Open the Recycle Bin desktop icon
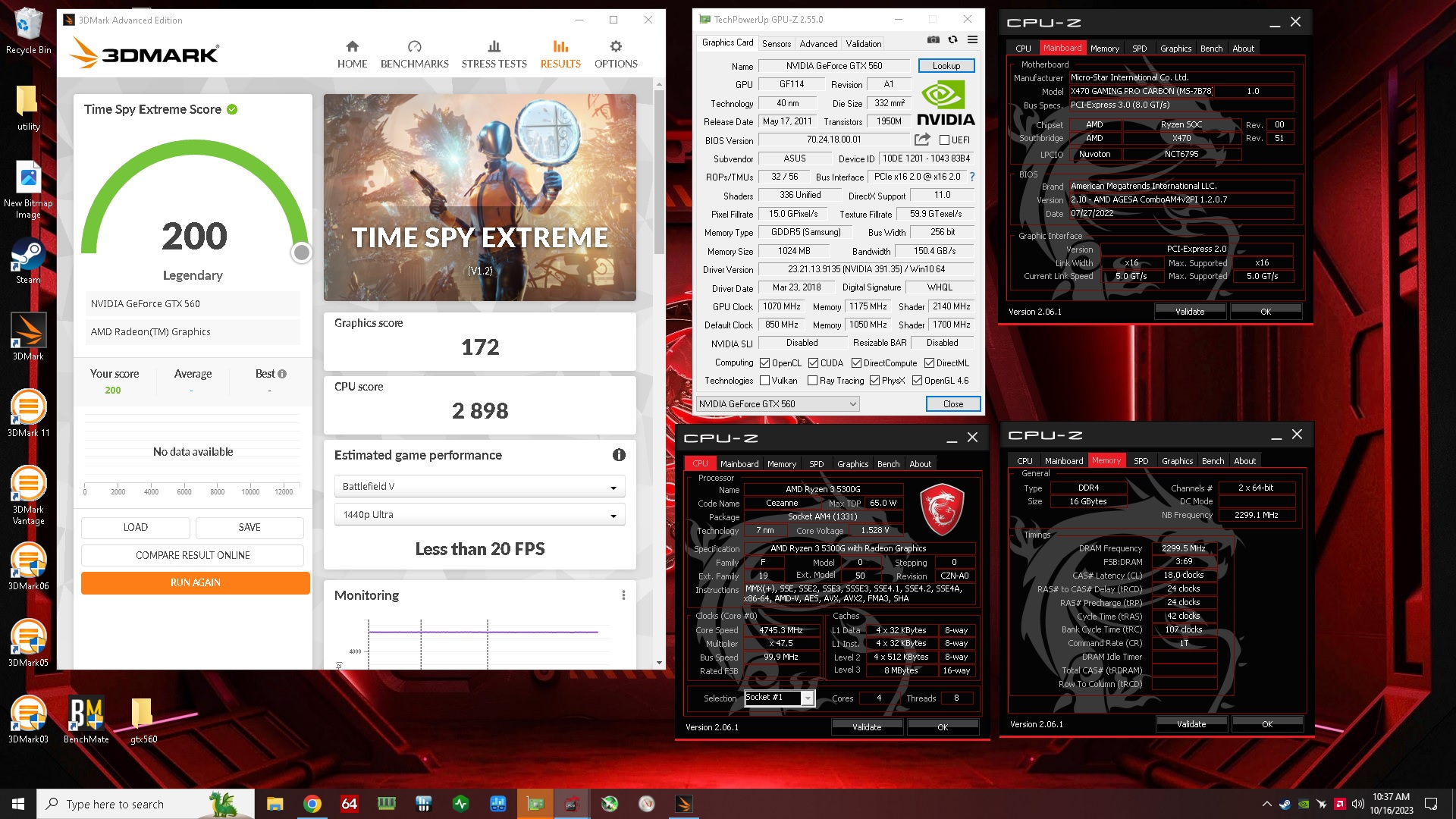This screenshot has height=819, width=1456. [x=28, y=31]
